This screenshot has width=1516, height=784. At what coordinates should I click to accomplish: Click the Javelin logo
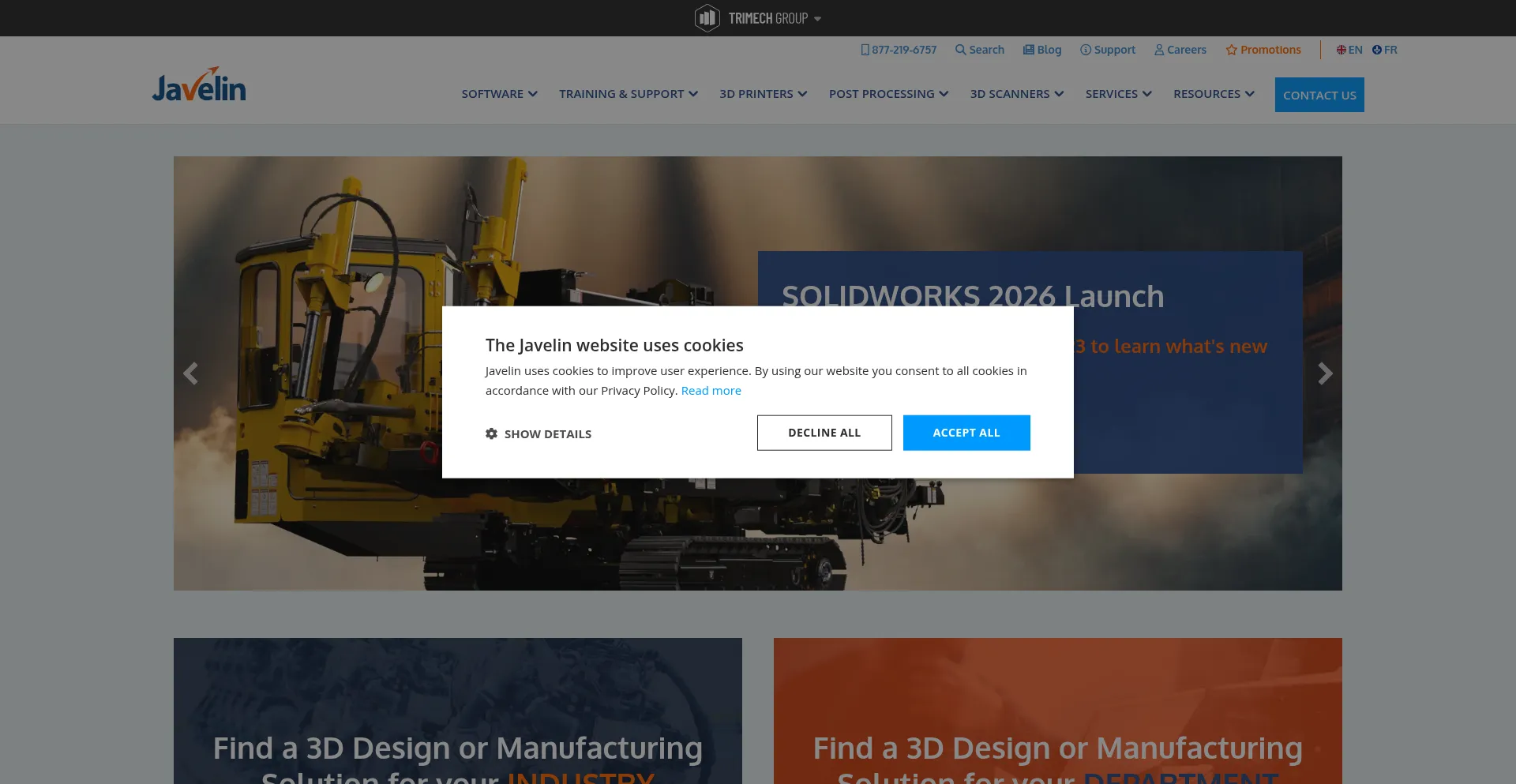pyautogui.click(x=199, y=85)
